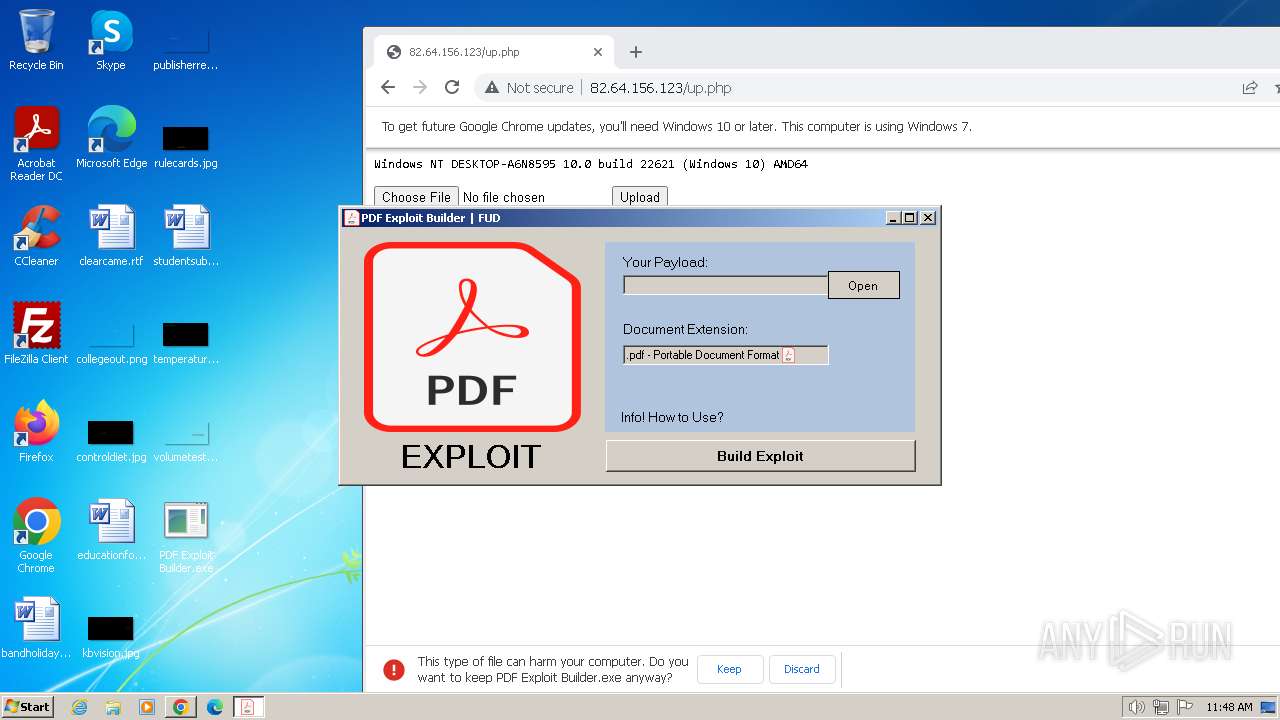
Task: Click Open button for payload
Action: click(863, 285)
